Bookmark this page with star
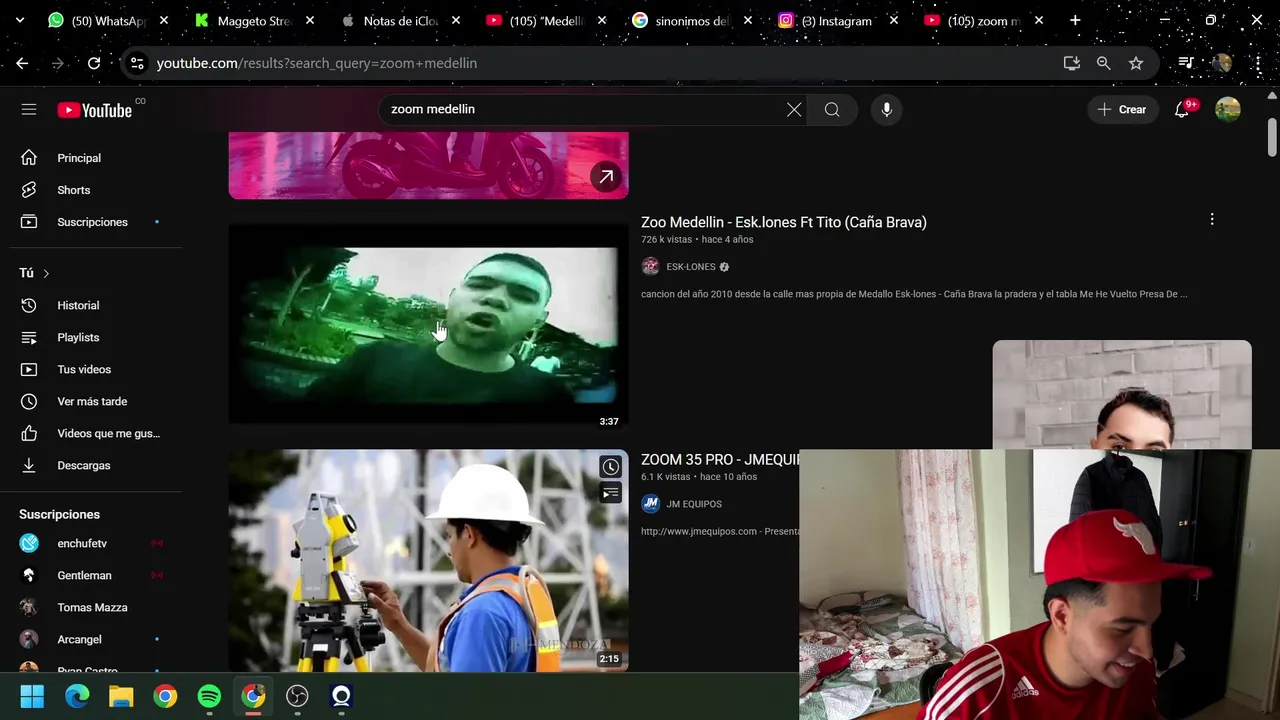The height and width of the screenshot is (720, 1280). (1136, 63)
